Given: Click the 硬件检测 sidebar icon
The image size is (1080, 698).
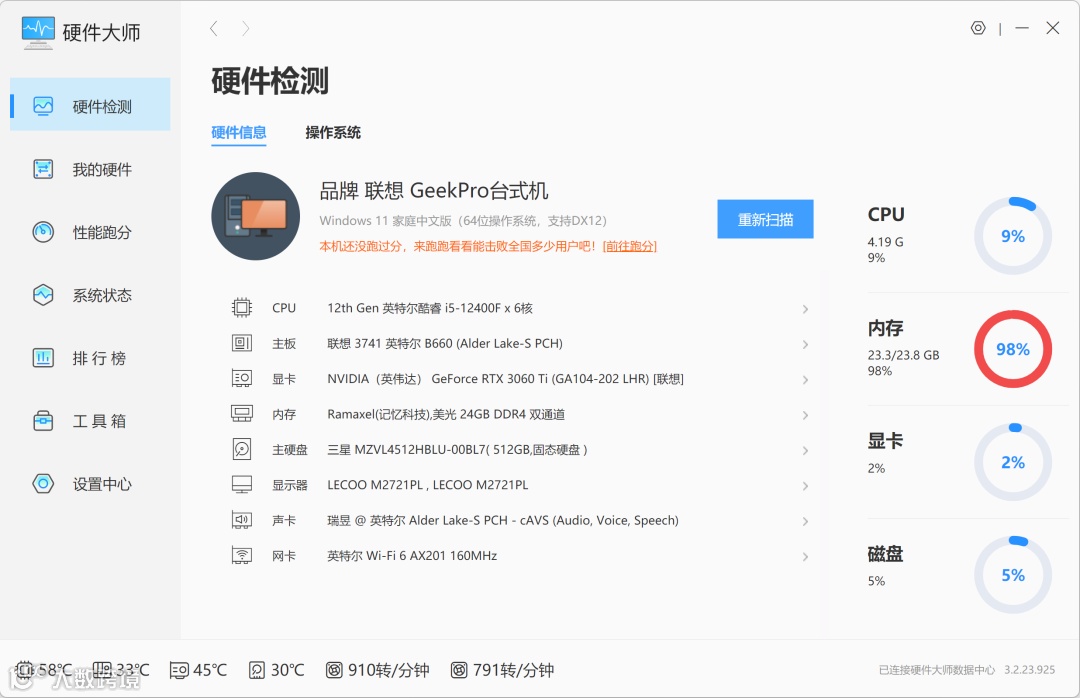Looking at the screenshot, I should [43, 106].
